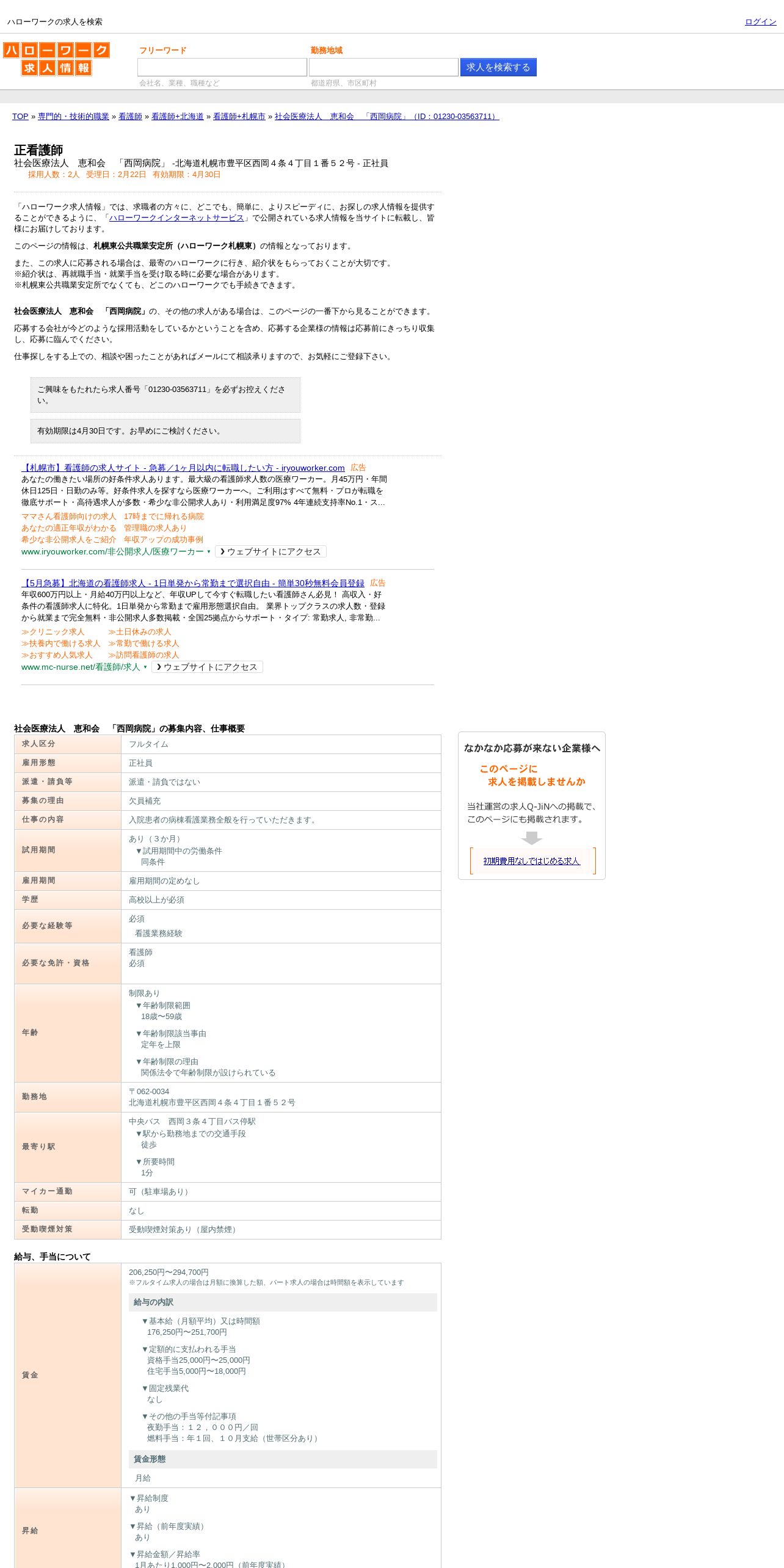
Task: Go to TOP breadcrumb link
Action: [x=20, y=117]
